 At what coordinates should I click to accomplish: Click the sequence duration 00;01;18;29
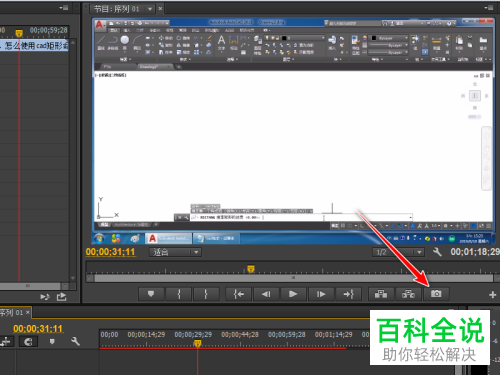475,252
